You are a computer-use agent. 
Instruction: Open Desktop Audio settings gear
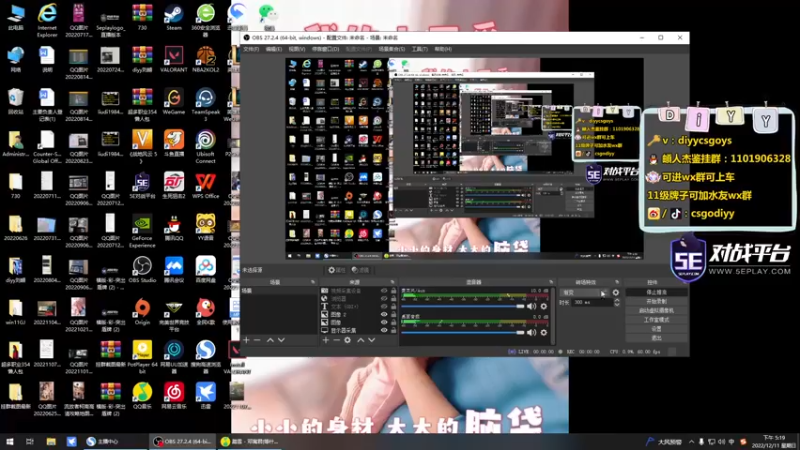click(x=544, y=332)
